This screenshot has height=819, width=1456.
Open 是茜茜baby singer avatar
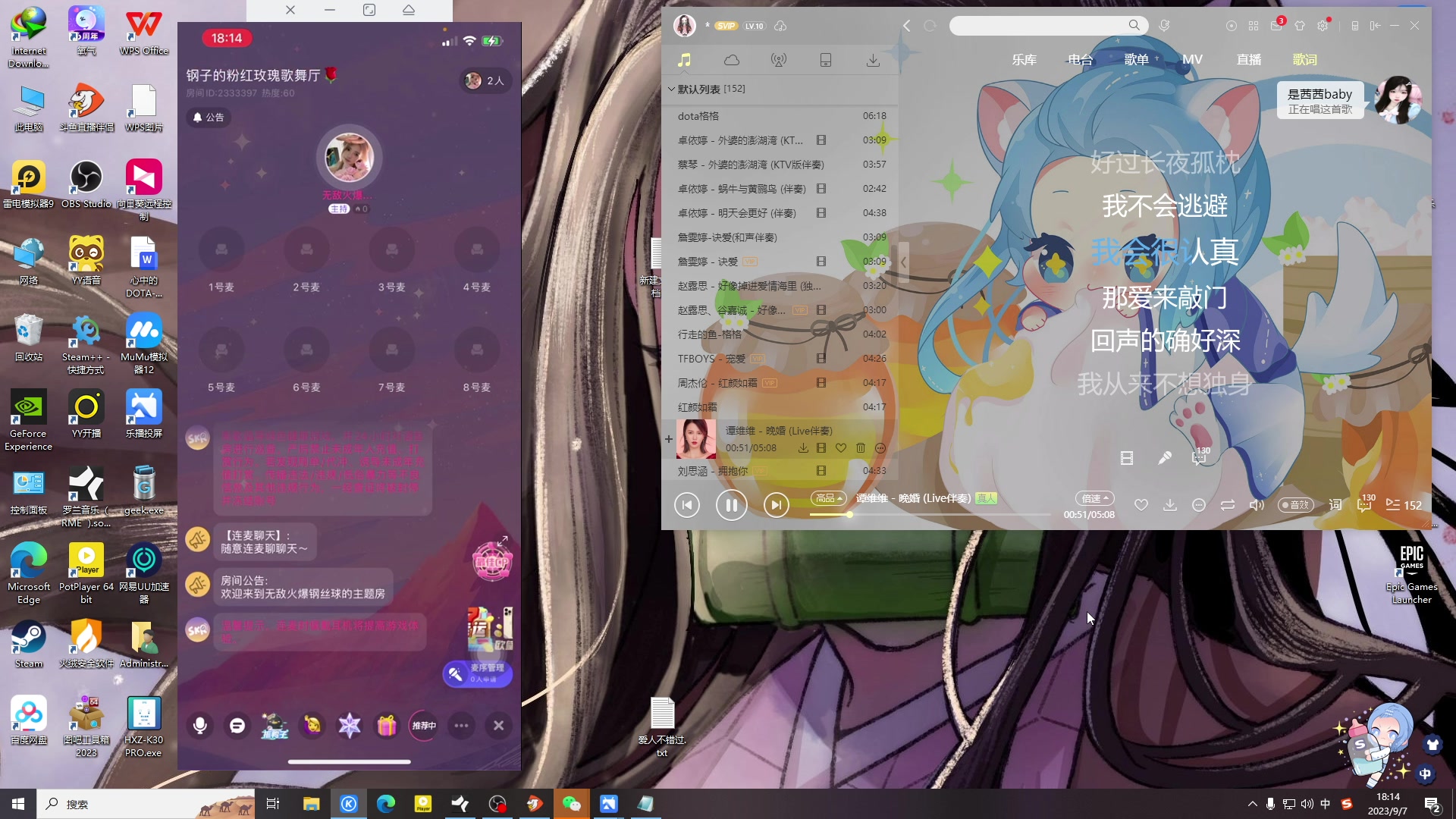click(x=1397, y=100)
